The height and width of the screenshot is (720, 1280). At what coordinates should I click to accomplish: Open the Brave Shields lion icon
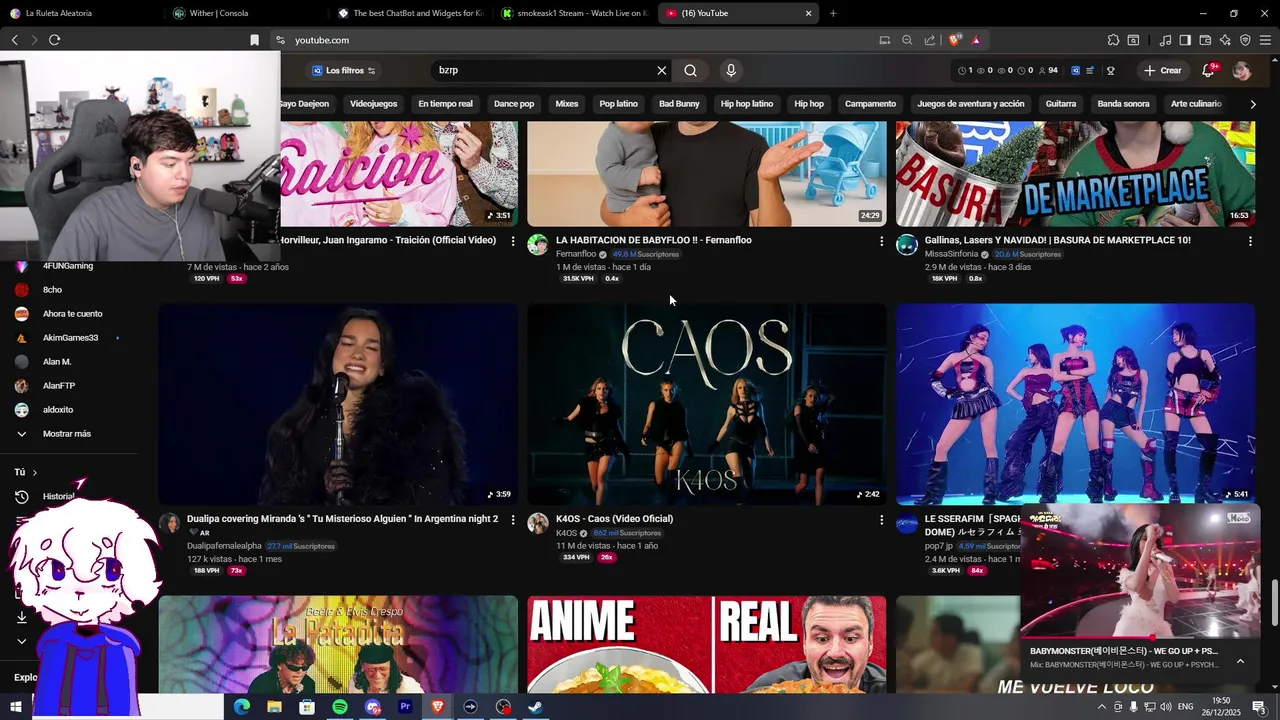955,40
